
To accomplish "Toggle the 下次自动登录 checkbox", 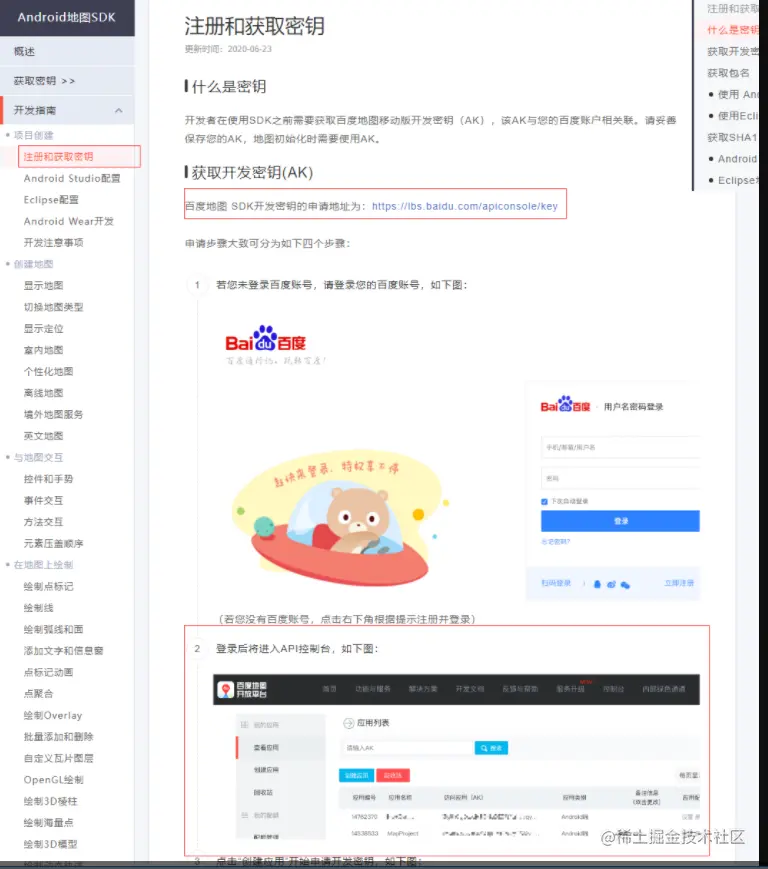I will click(x=544, y=502).
